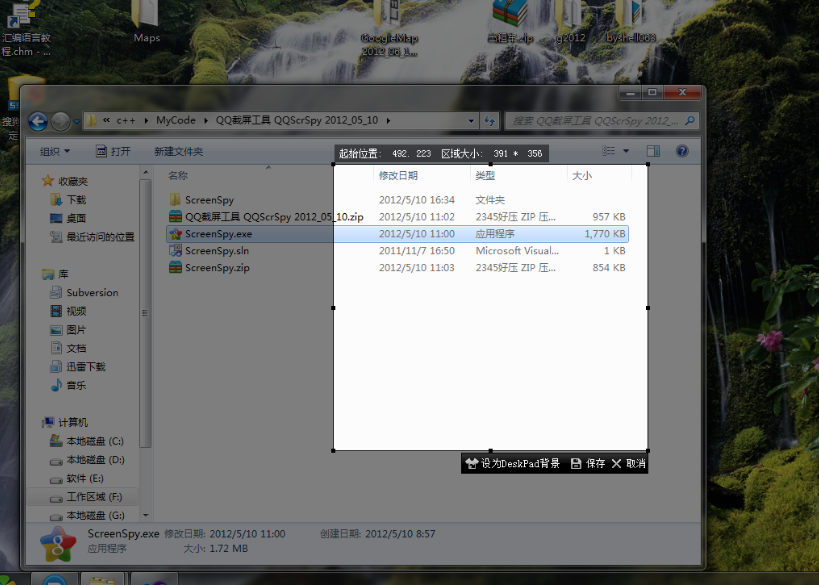
Task: Click the magnifier icon in search box
Action: pyautogui.click(x=689, y=121)
